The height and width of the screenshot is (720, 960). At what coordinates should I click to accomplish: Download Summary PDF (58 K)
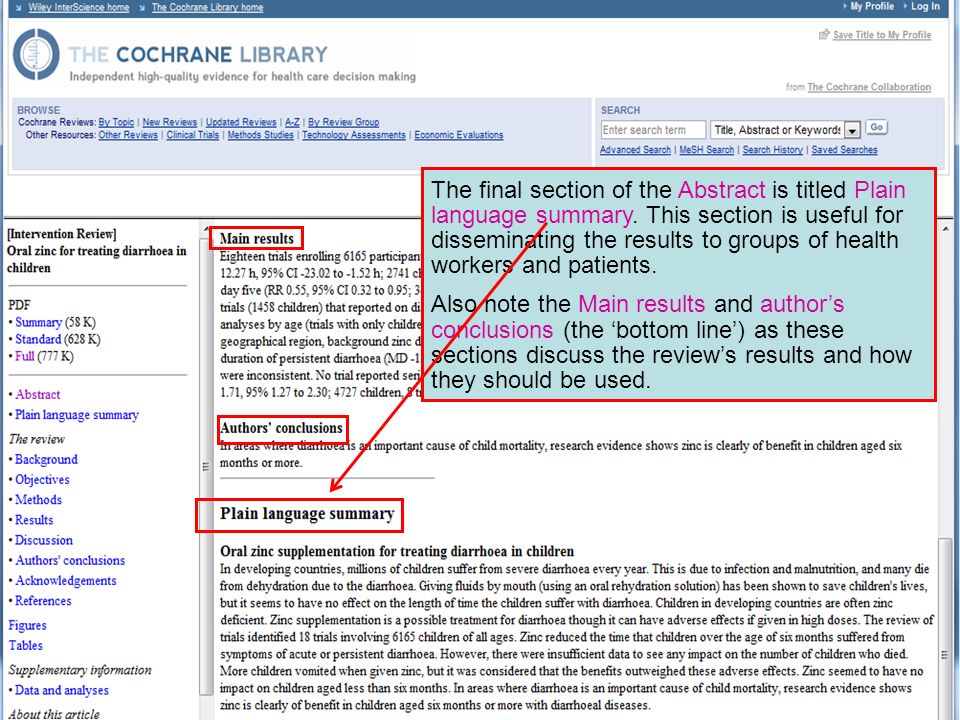pyautogui.click(x=38, y=322)
